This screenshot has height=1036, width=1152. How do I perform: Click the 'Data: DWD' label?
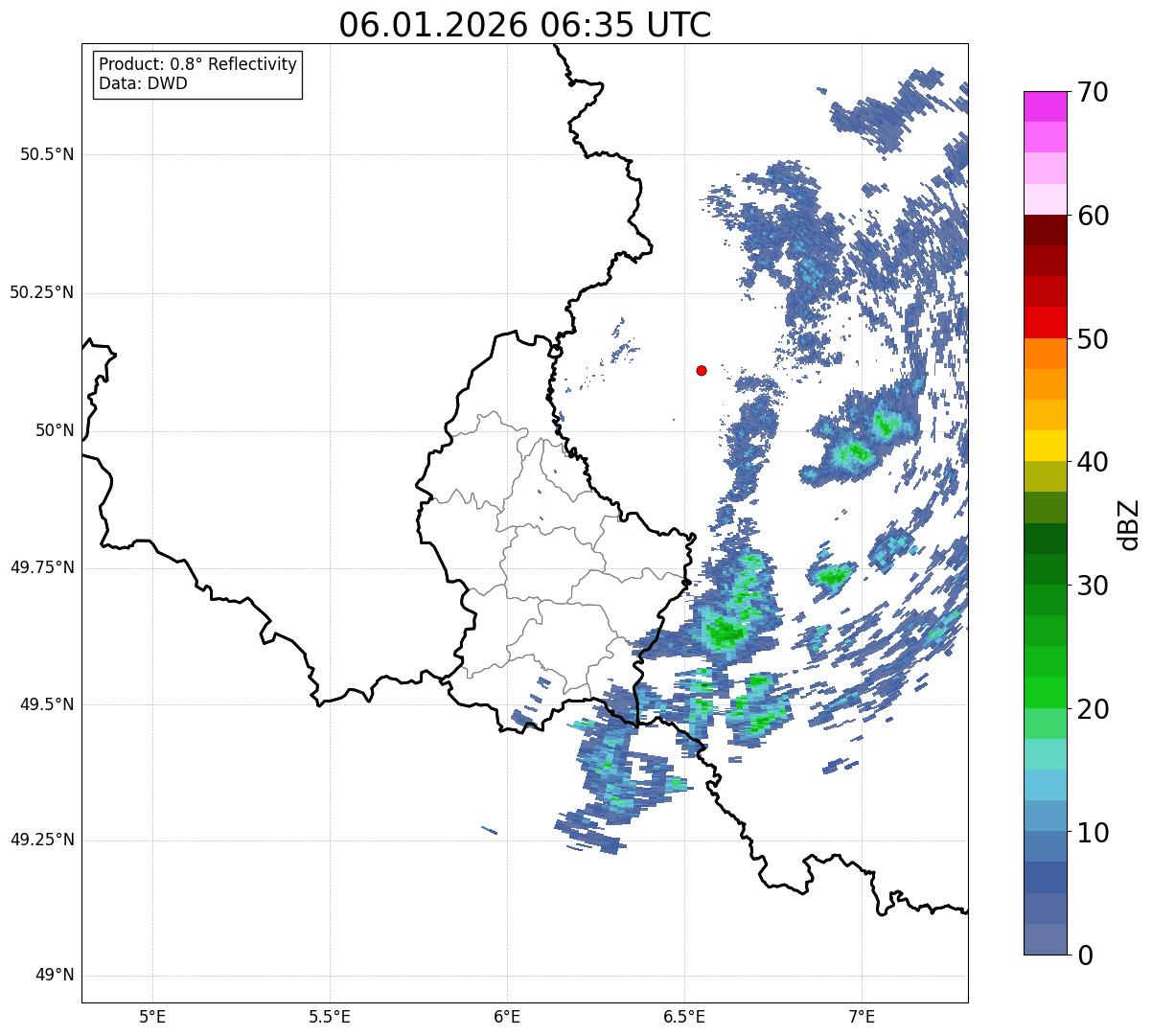[143, 83]
